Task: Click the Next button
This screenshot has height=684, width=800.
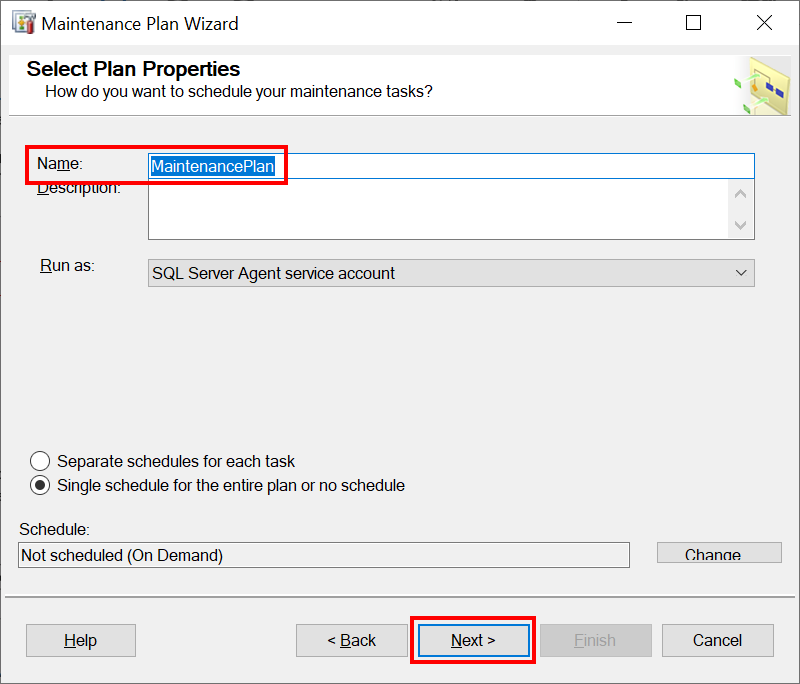Action: (473, 640)
